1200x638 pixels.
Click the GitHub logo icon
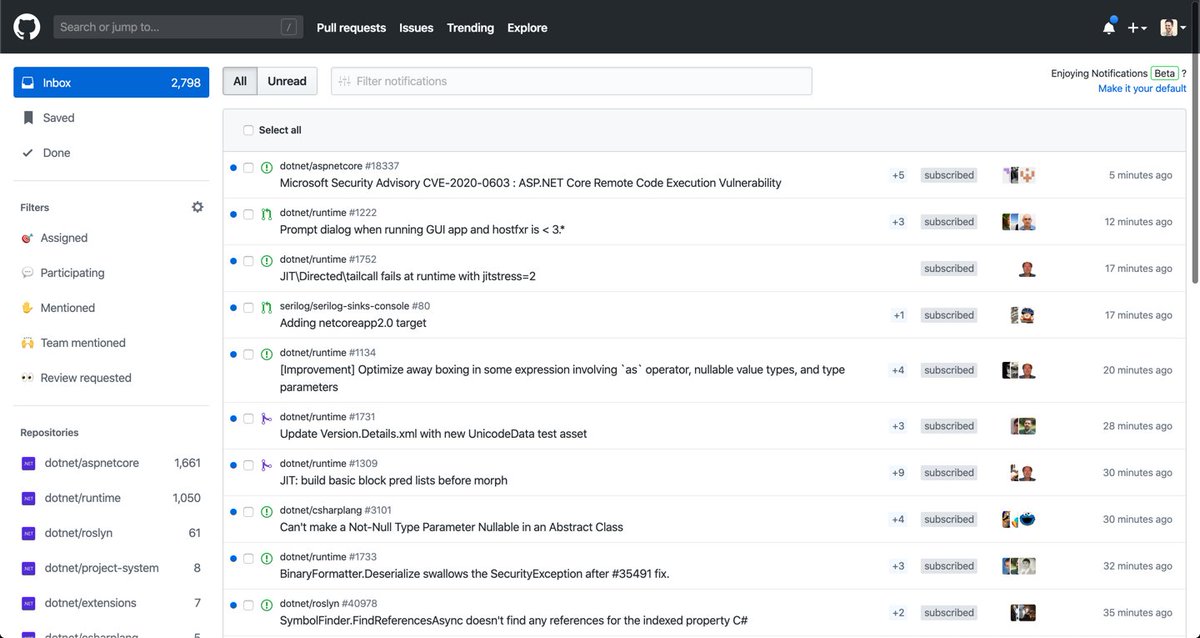[x=27, y=27]
